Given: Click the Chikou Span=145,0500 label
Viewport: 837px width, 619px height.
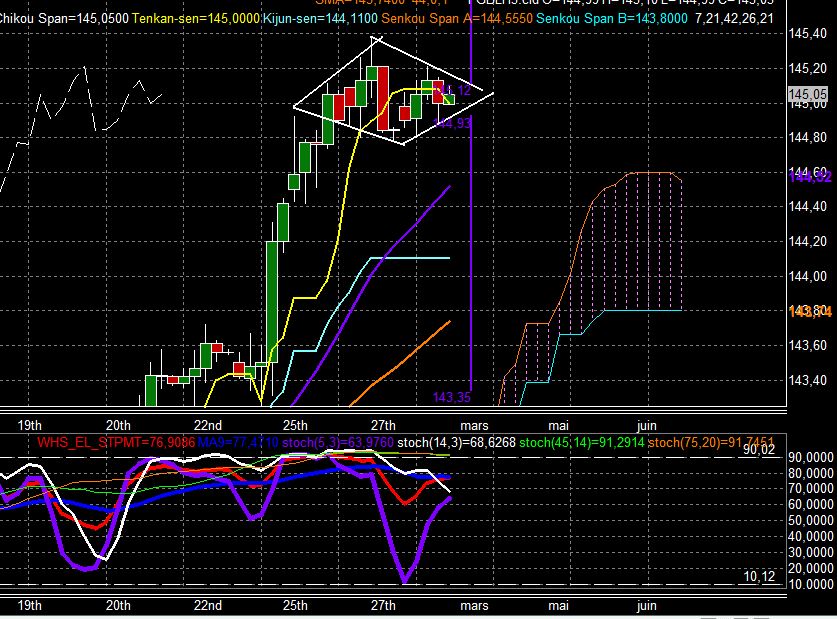Looking at the screenshot, I should [x=64, y=19].
